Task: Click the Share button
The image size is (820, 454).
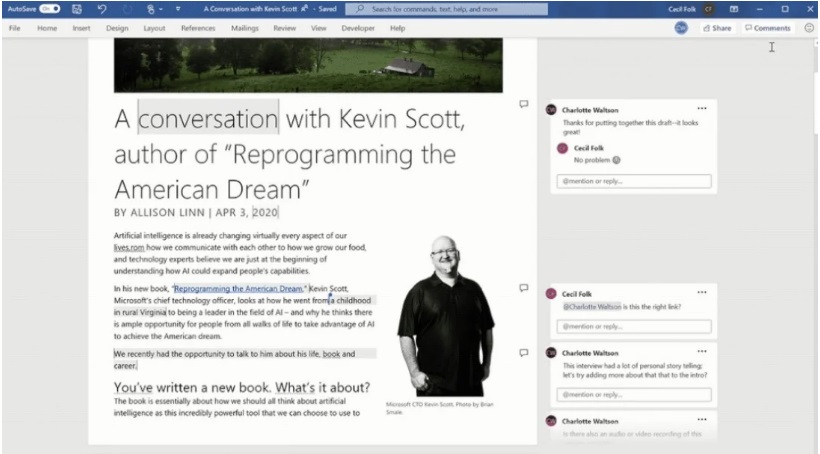Action: [x=717, y=28]
